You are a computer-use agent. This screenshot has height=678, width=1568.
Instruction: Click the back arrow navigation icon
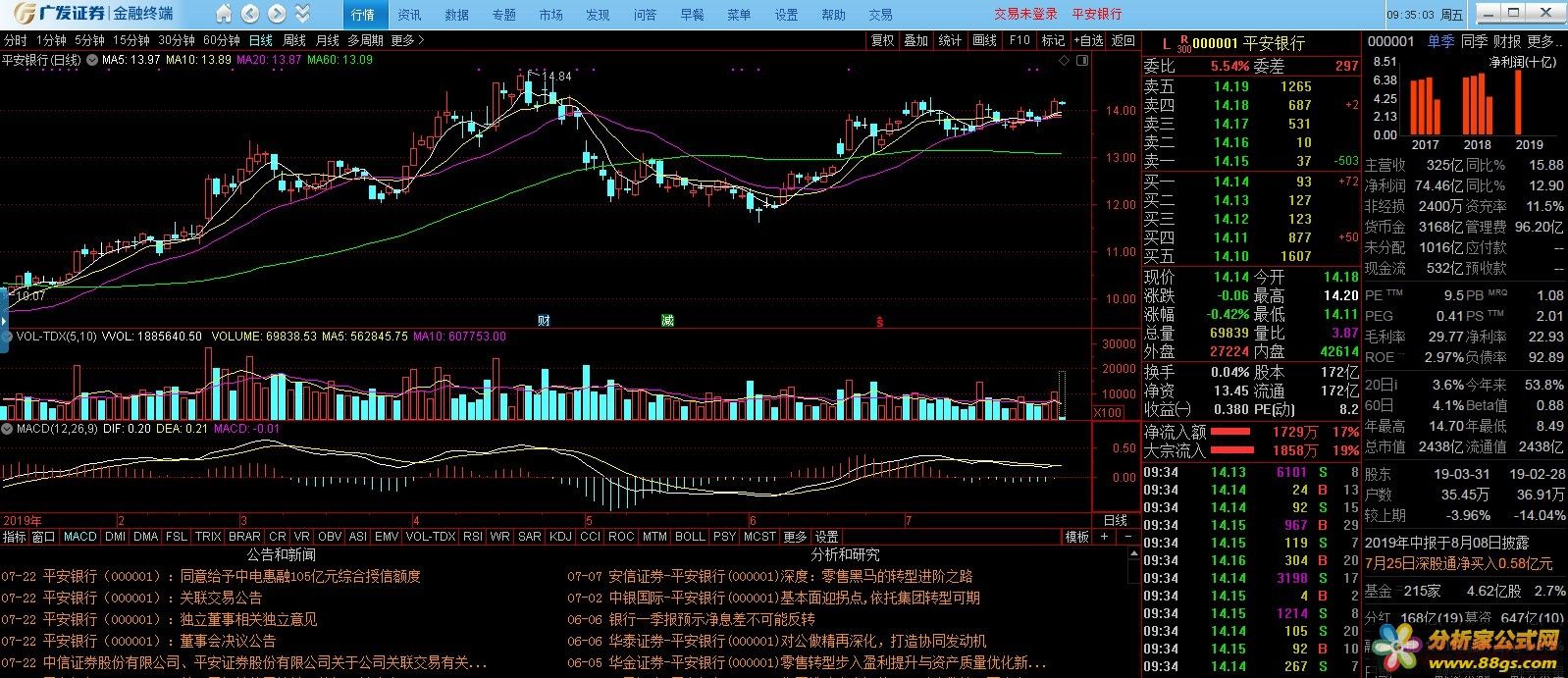coord(250,14)
